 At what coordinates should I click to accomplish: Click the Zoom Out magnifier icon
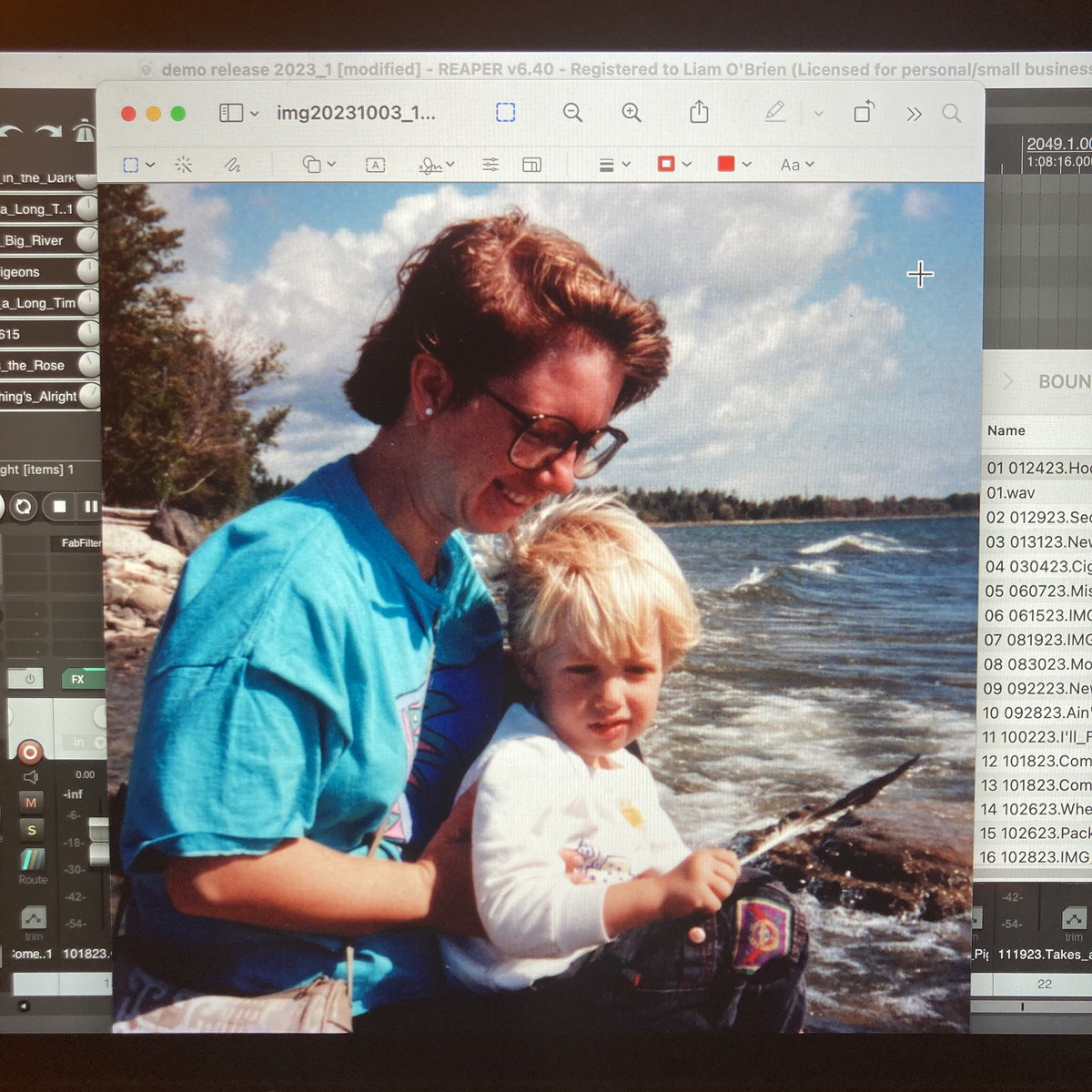pyautogui.click(x=572, y=113)
